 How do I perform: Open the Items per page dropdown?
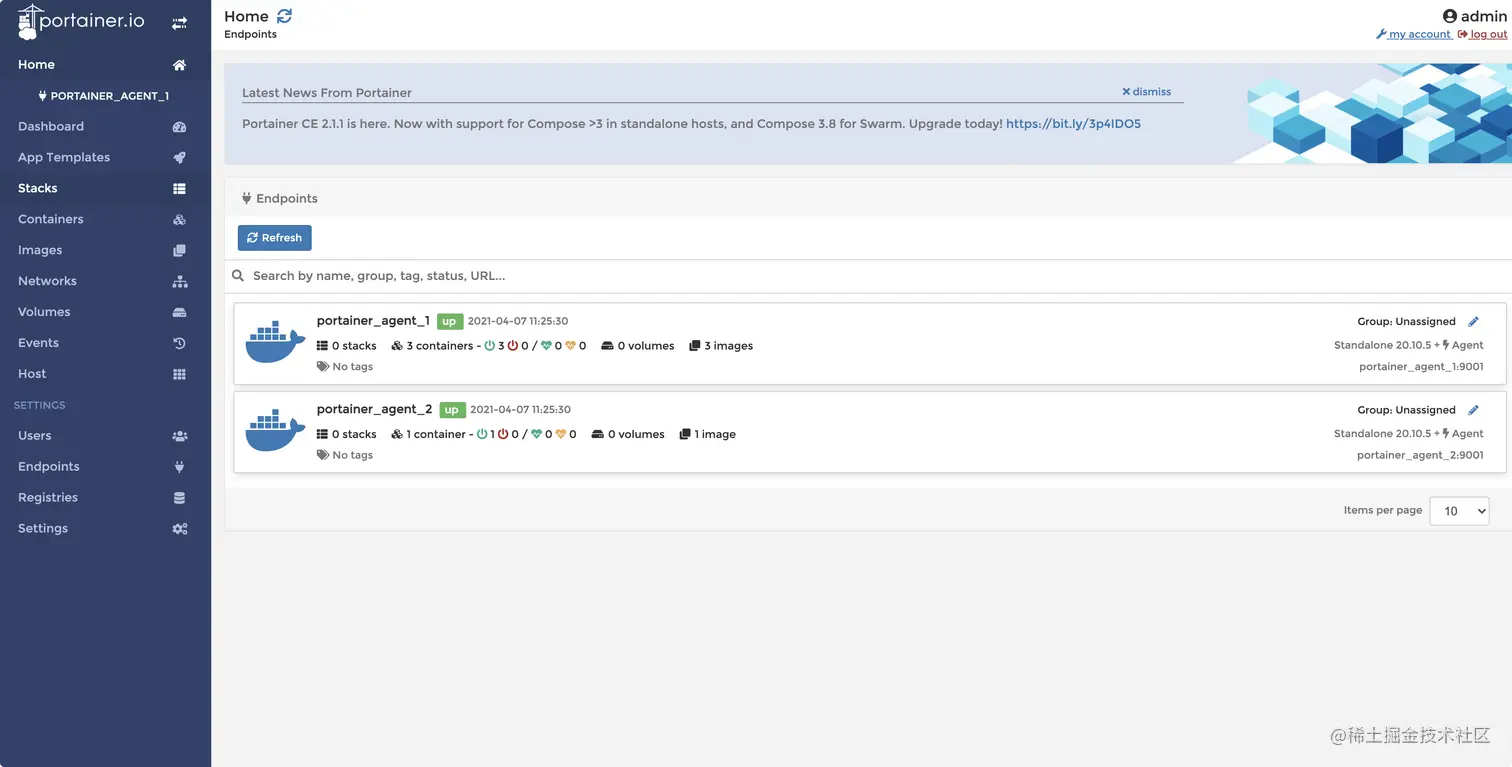coord(1459,511)
